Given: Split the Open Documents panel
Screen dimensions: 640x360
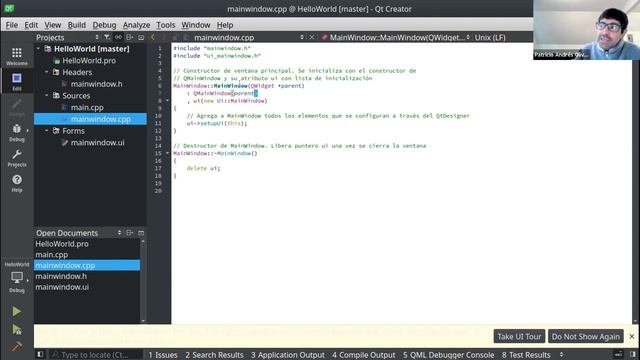Looking at the screenshot, I should (130, 233).
